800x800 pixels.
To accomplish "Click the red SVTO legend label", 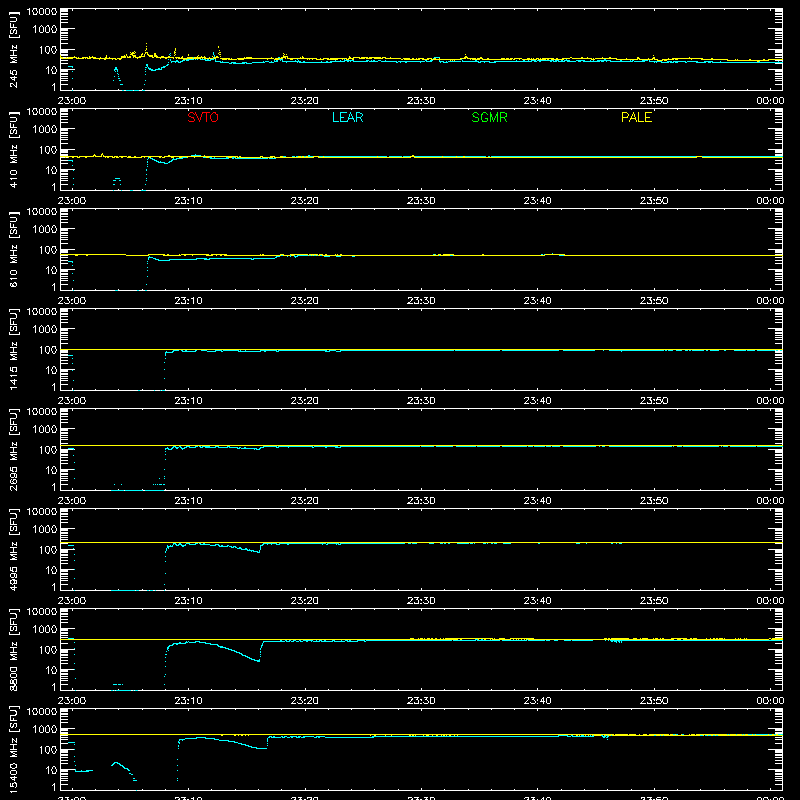I will click(x=203, y=117).
